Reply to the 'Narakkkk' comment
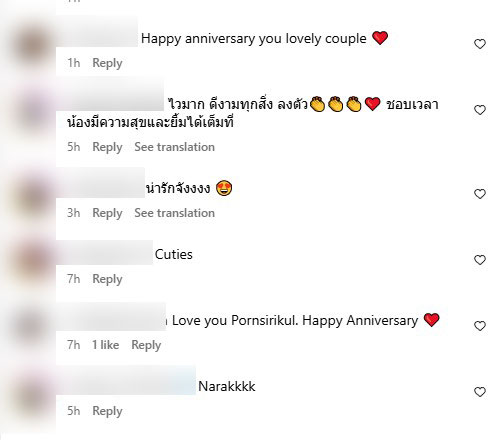Image resolution: width=499 pixels, height=440 pixels. tap(107, 411)
